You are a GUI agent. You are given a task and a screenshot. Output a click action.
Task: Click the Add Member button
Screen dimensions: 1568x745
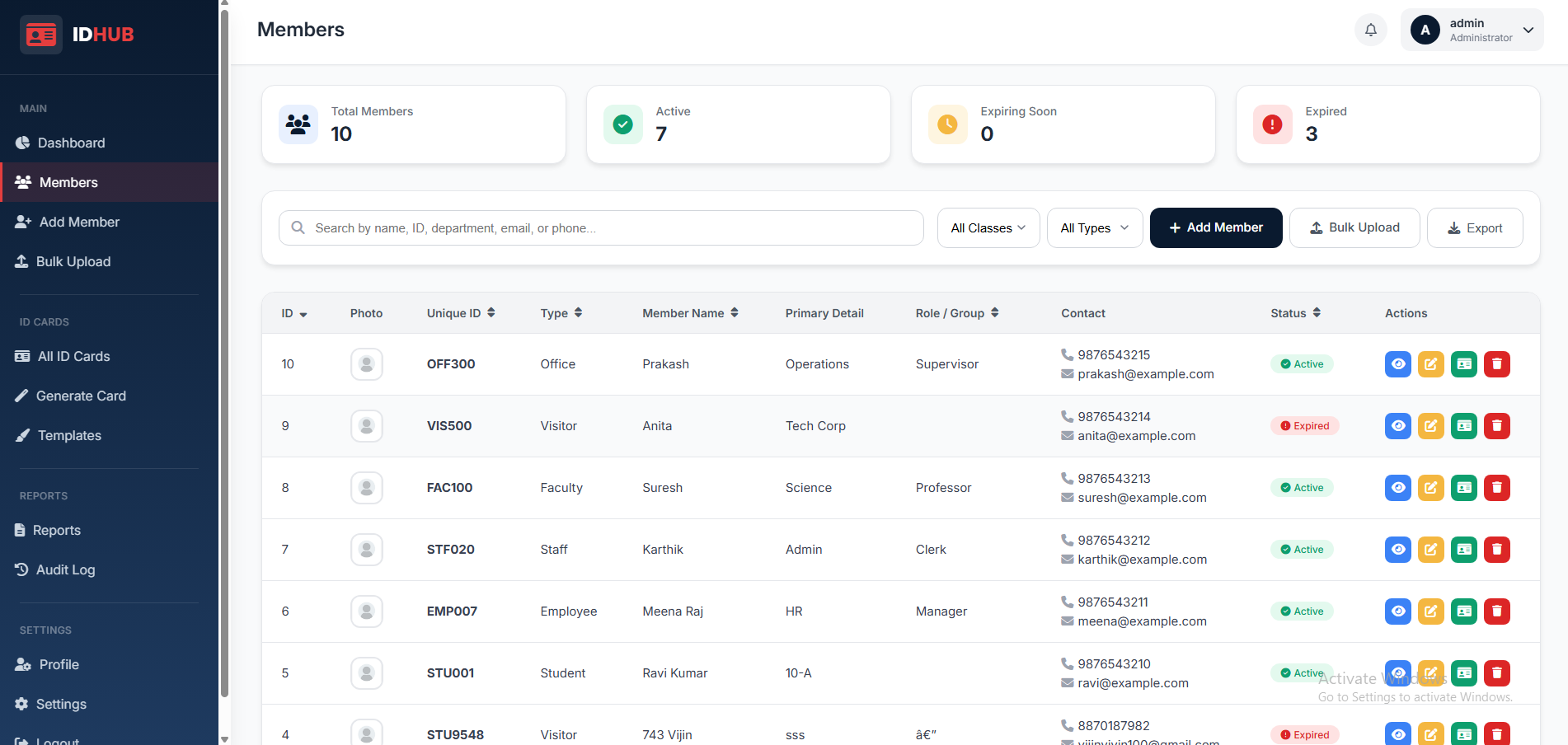point(1215,228)
